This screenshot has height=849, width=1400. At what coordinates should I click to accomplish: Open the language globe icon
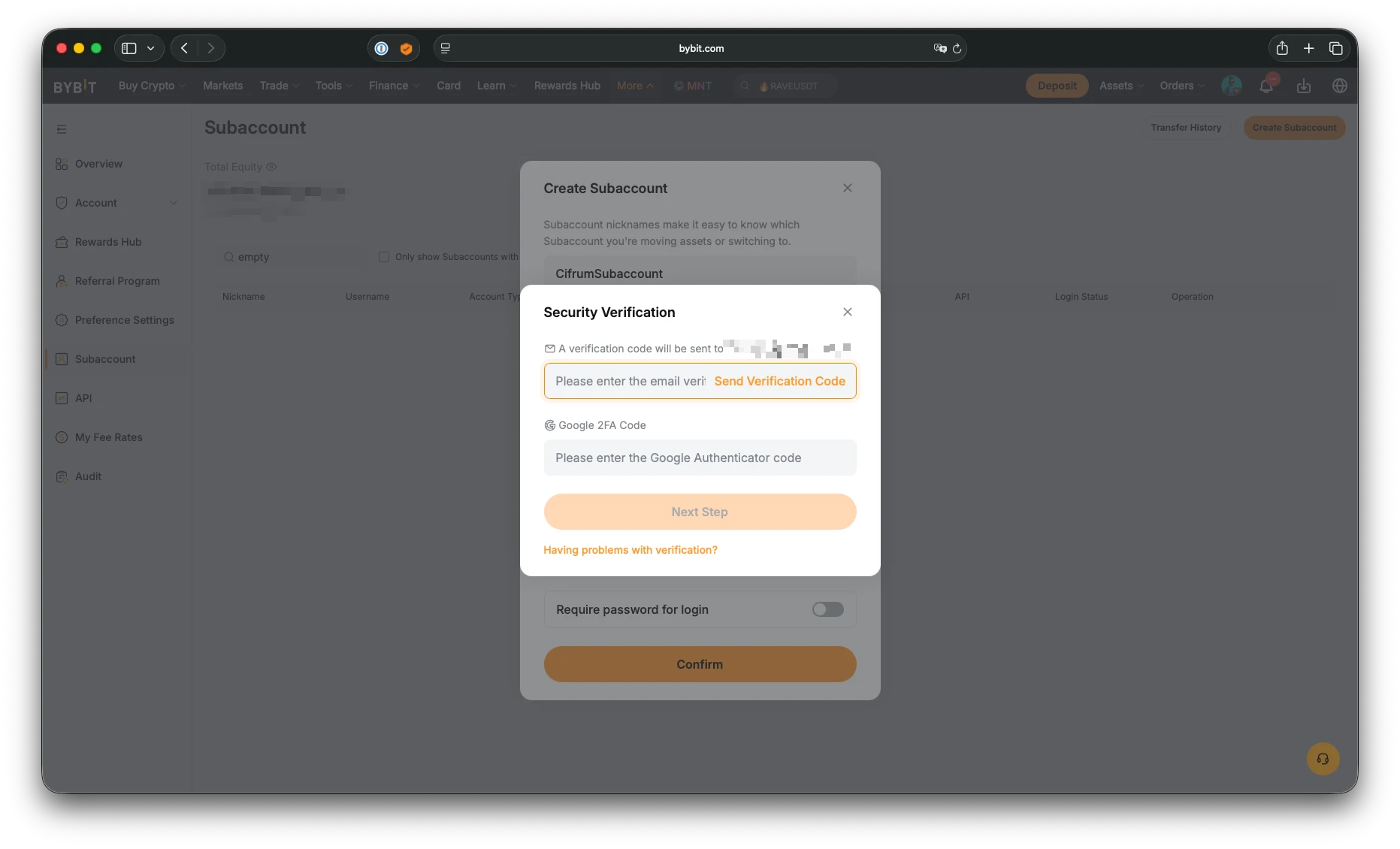click(x=1339, y=86)
